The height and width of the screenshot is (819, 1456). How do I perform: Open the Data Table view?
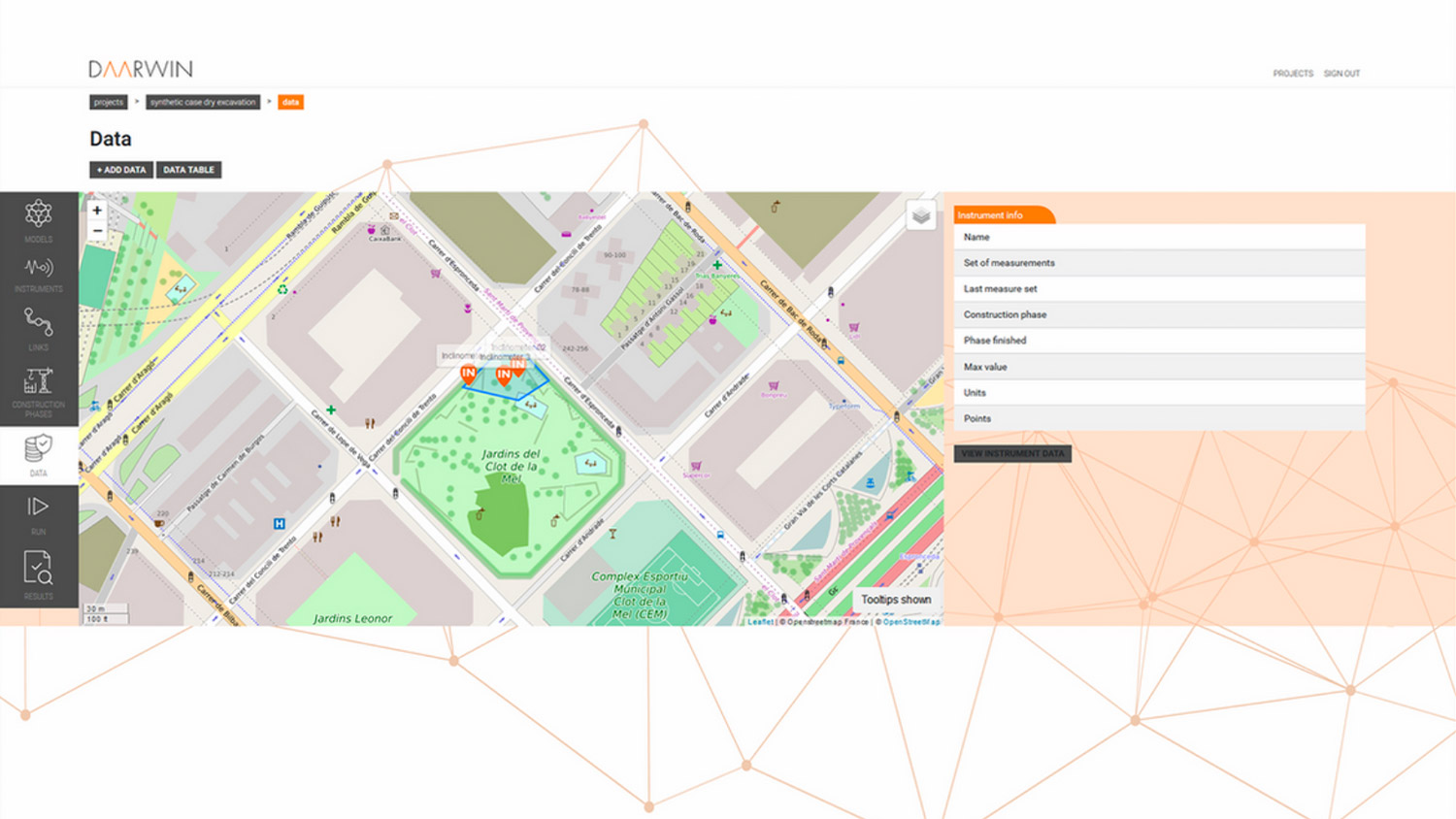[188, 170]
